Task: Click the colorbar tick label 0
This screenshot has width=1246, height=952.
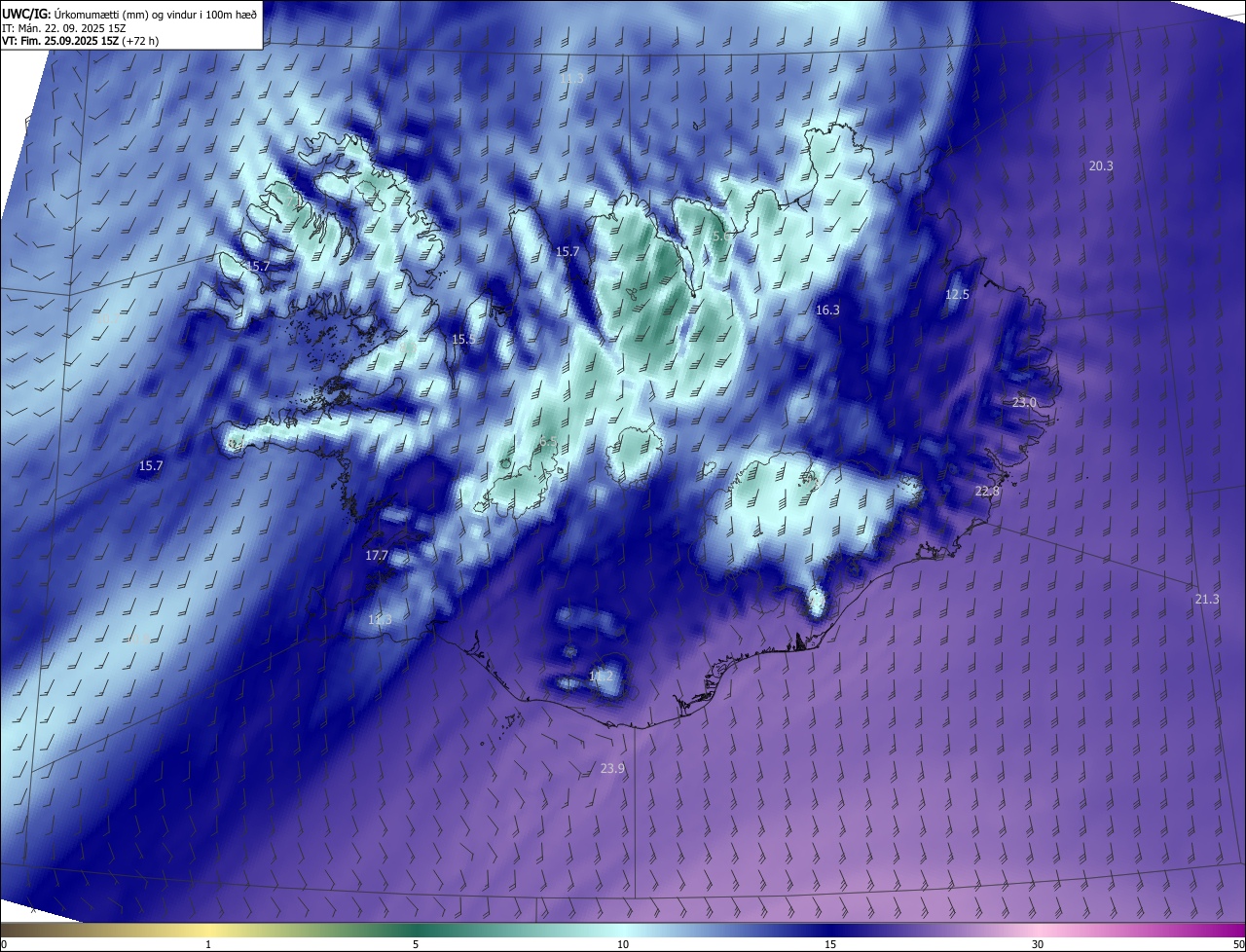Action: (4, 944)
